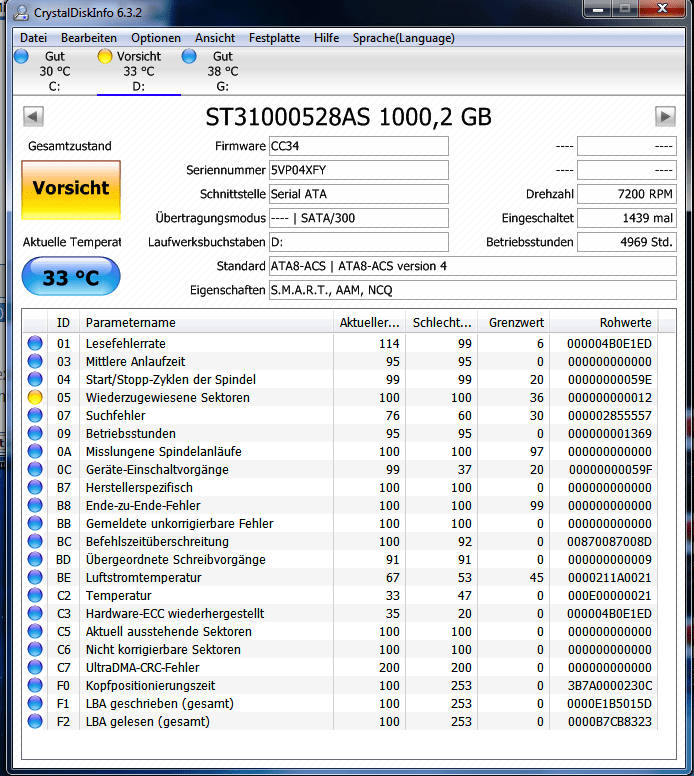The image size is (694, 776).
Task: Click the Übertragungsmodus field SATA/300
Action: coord(359,218)
